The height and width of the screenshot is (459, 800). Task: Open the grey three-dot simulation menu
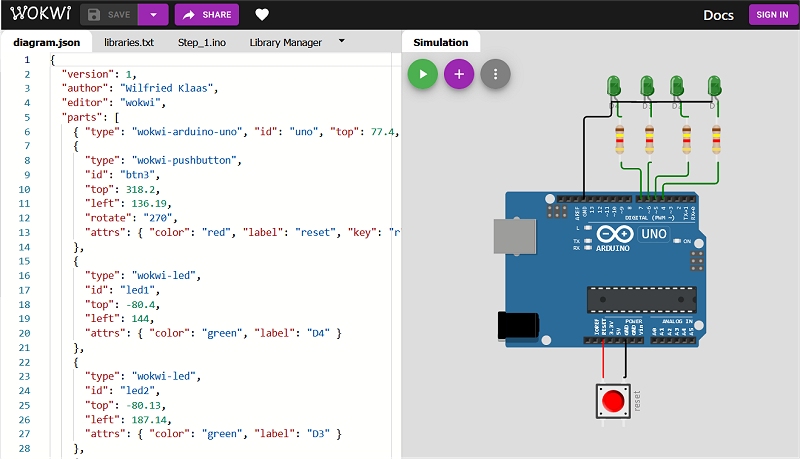[x=495, y=74]
